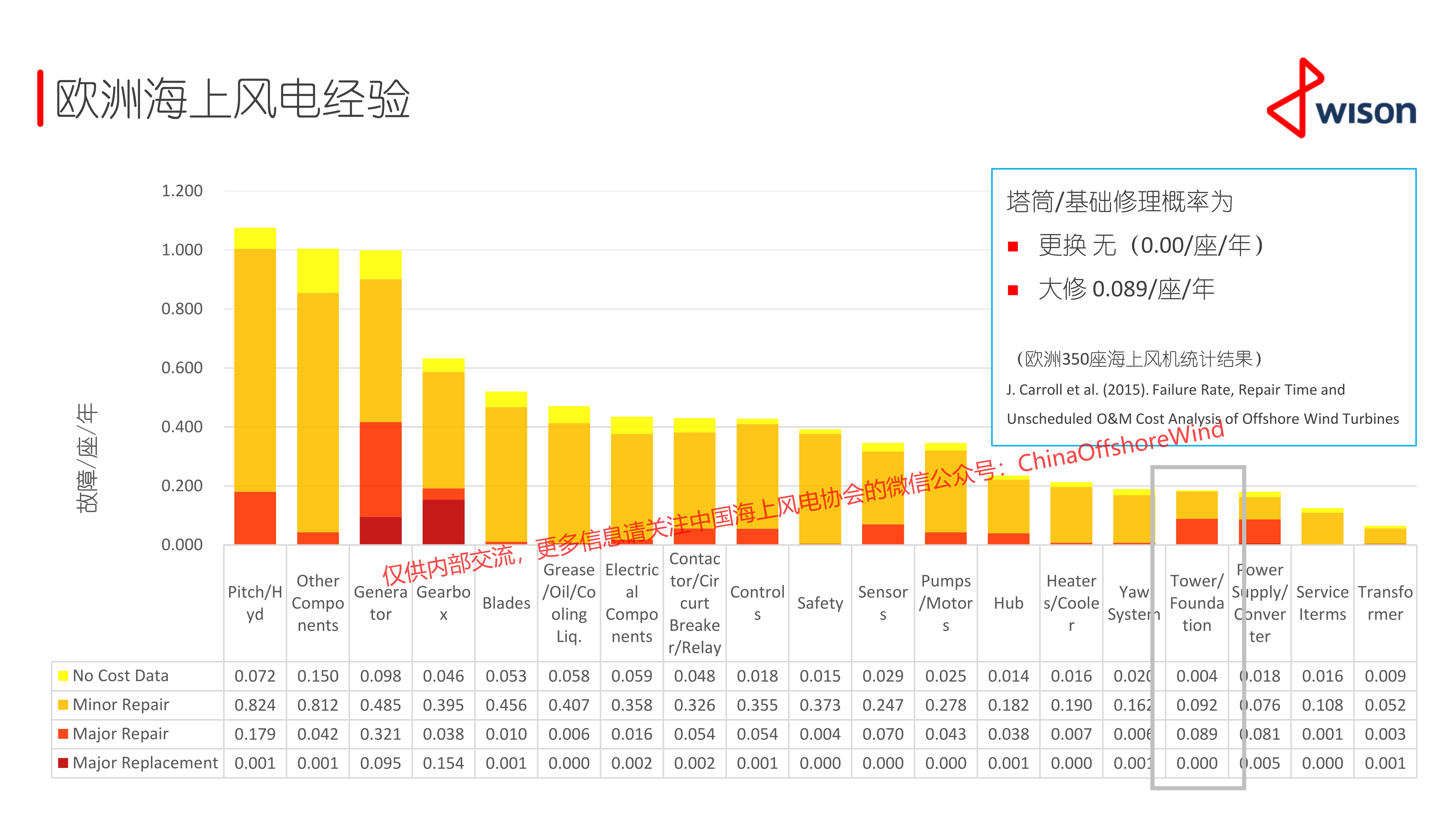Click Blades minor repair value 0.456
Image resolution: width=1456 pixels, height=819 pixels.
click(506, 706)
